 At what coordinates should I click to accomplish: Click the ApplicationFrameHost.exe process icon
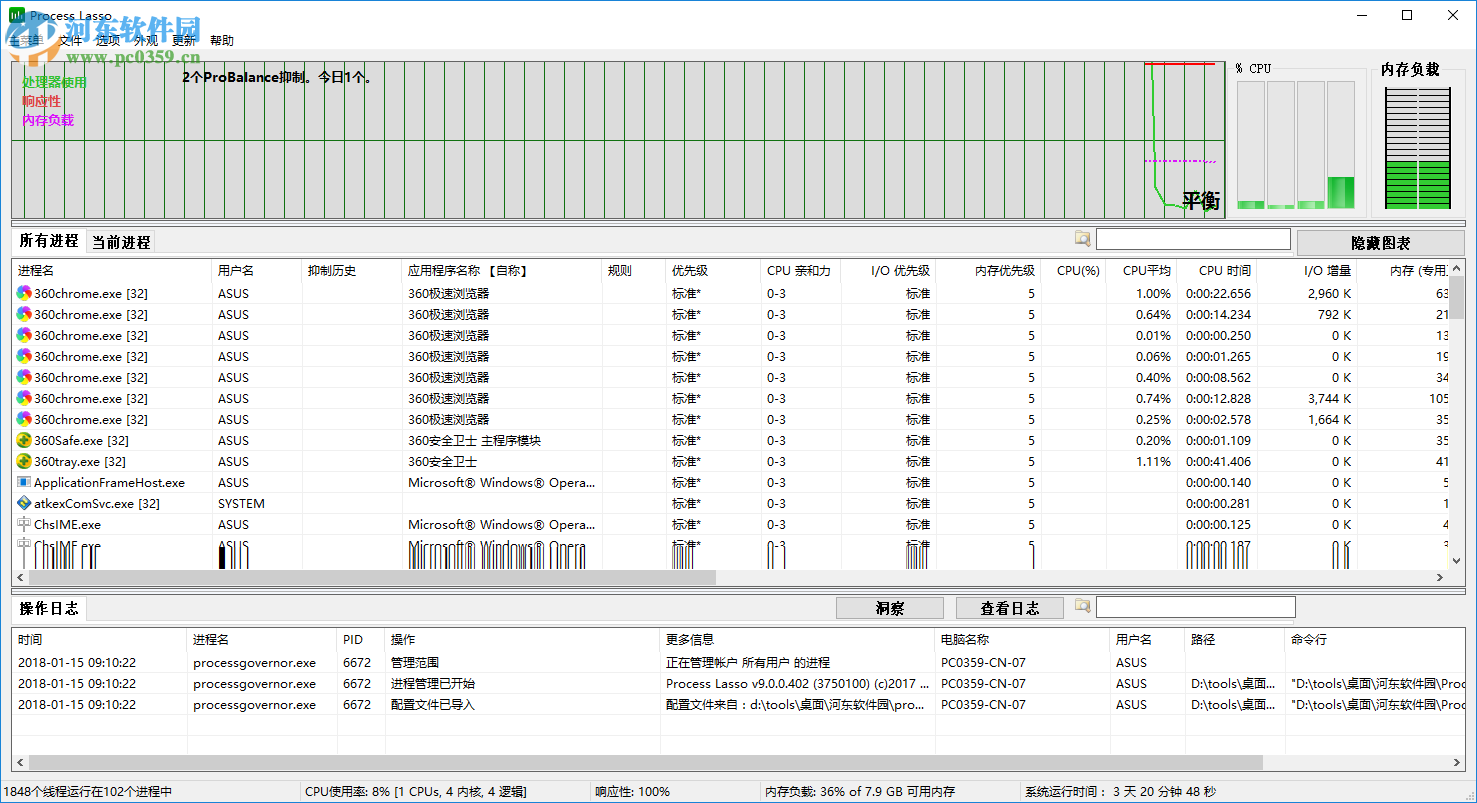(x=24, y=482)
